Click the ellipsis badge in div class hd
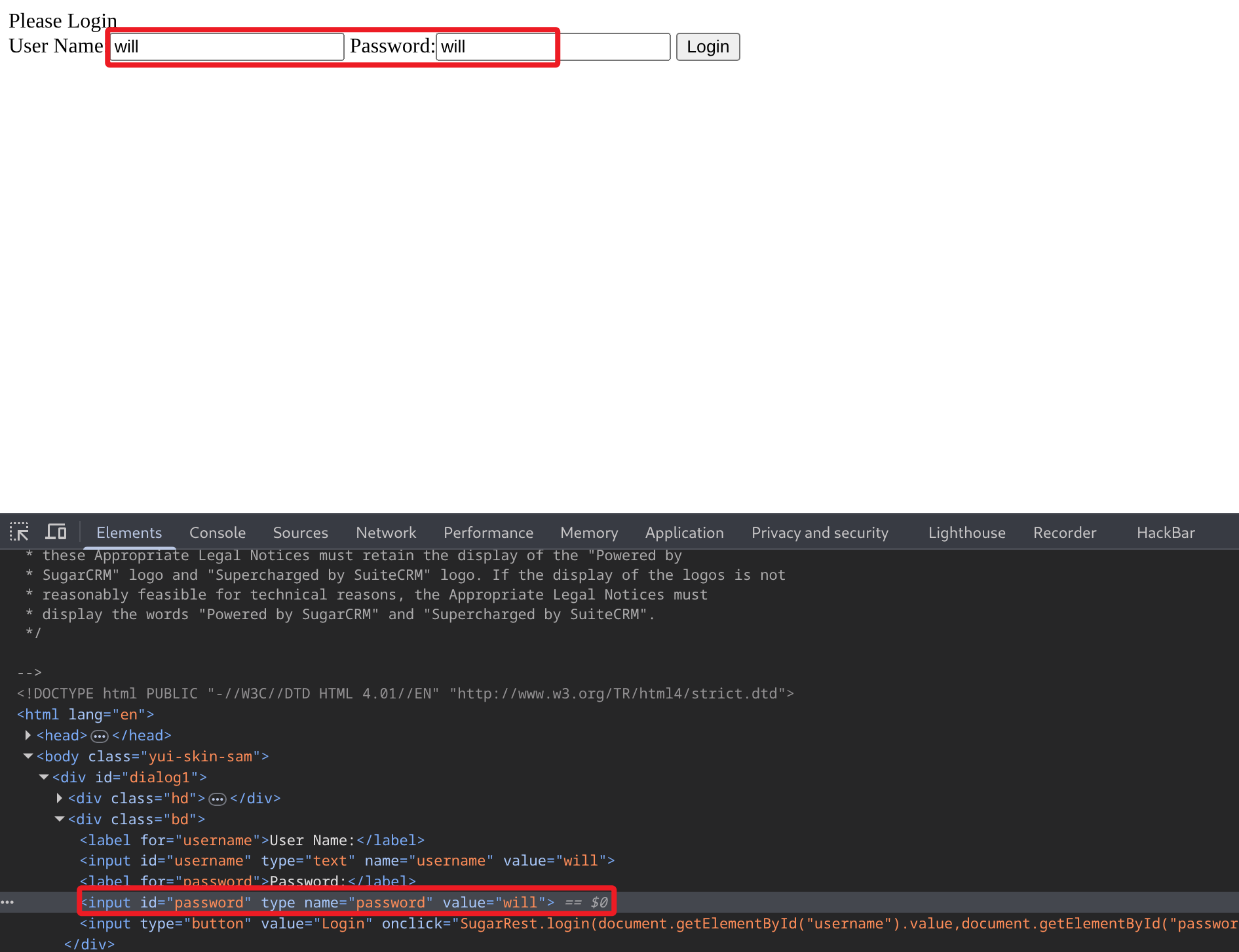Image resolution: width=1239 pixels, height=952 pixels. 218,799
